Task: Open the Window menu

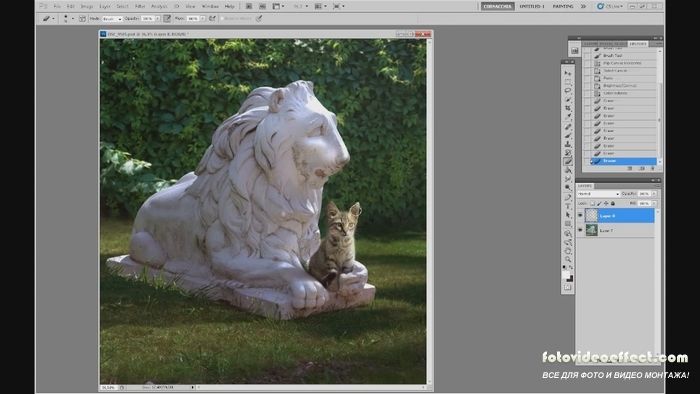Action: pos(210,6)
